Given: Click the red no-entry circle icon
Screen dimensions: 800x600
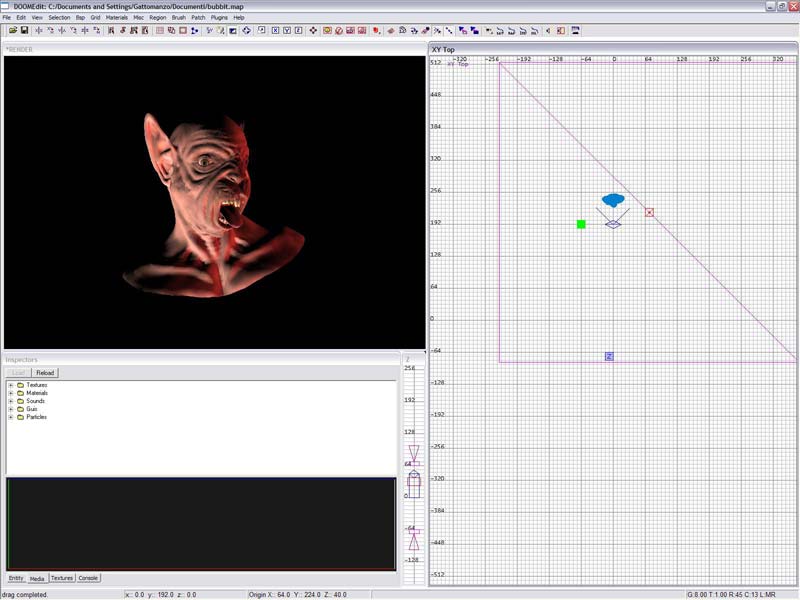Looking at the screenshot, I should (x=339, y=31).
